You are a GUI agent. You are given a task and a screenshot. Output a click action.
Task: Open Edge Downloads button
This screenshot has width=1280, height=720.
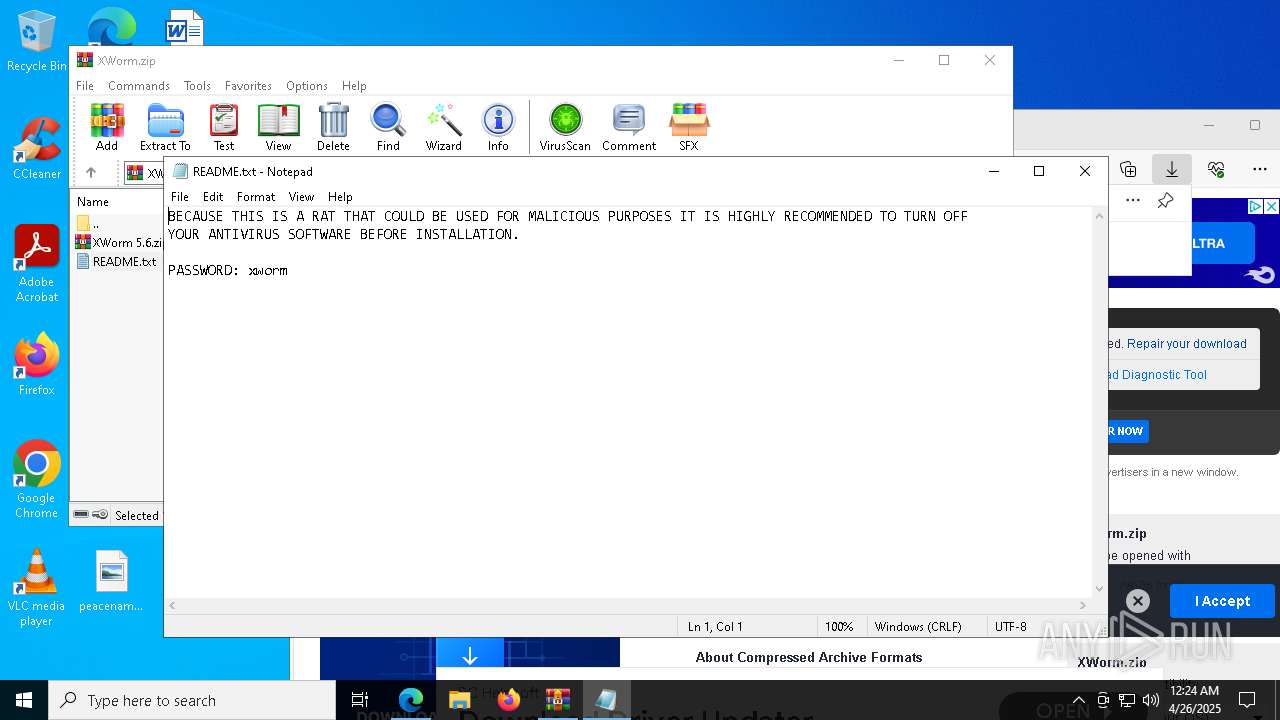point(1172,169)
